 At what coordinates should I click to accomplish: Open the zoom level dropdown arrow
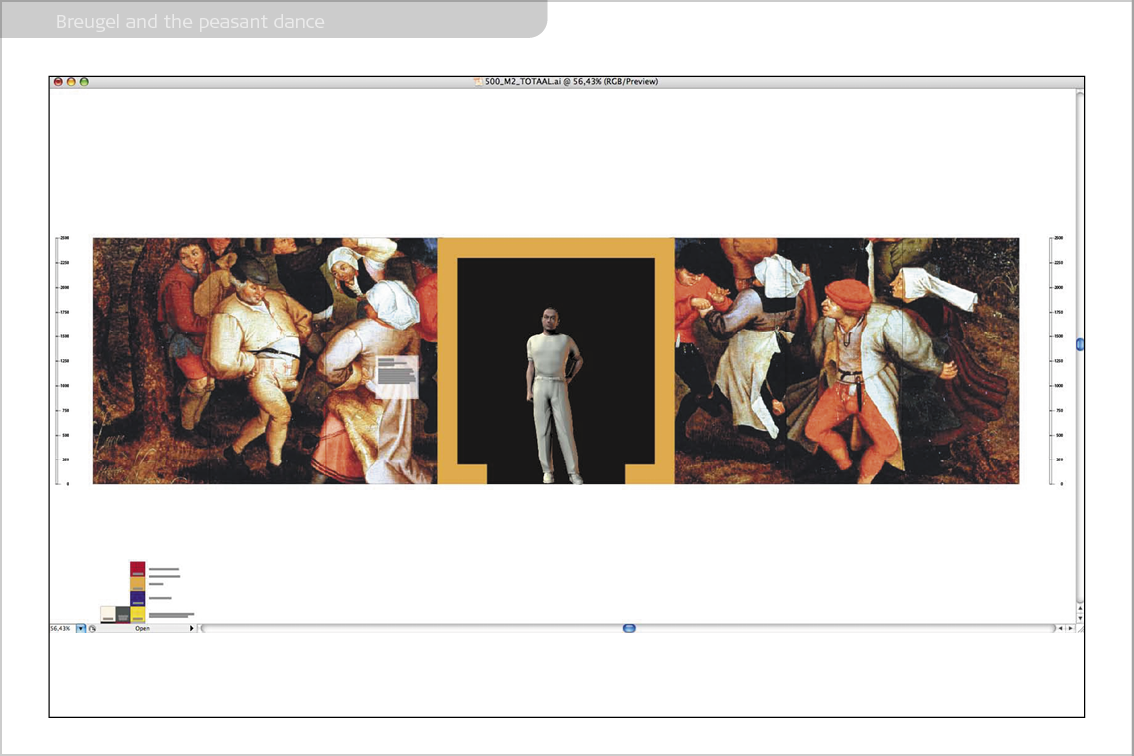[x=81, y=629]
